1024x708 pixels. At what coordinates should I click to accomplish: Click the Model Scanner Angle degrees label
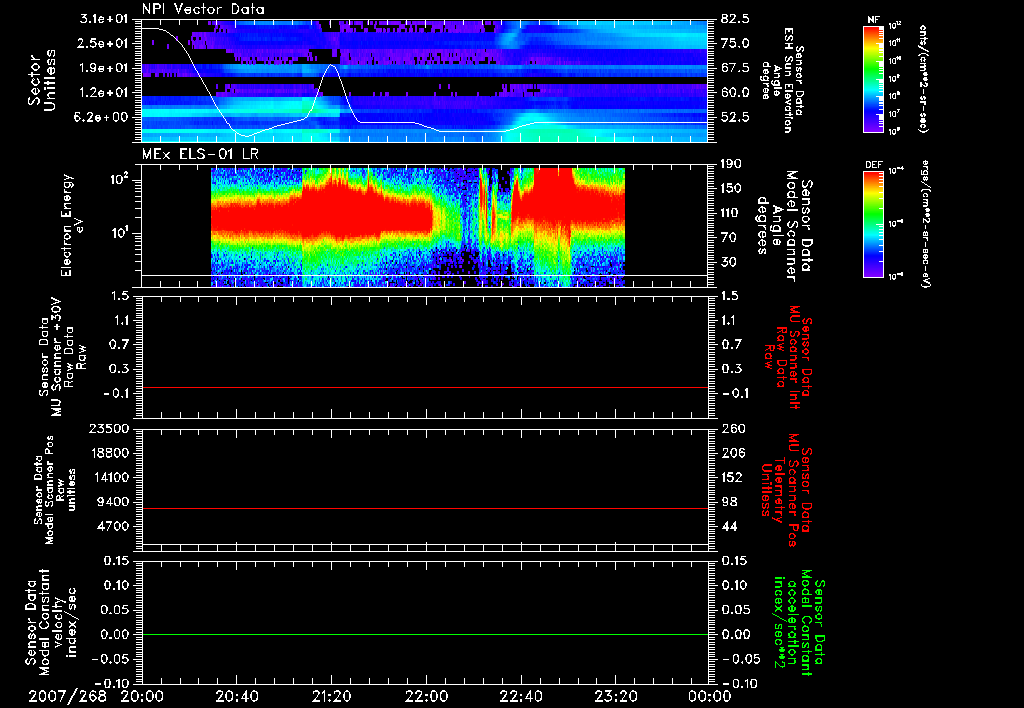pos(784,226)
